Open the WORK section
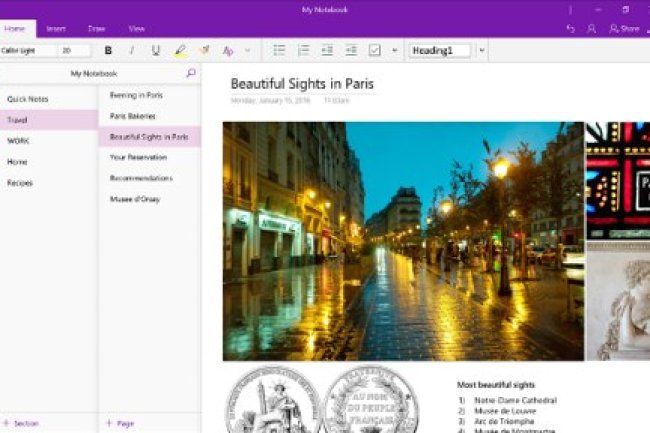Viewport: 650px width, 433px height. coord(49,141)
